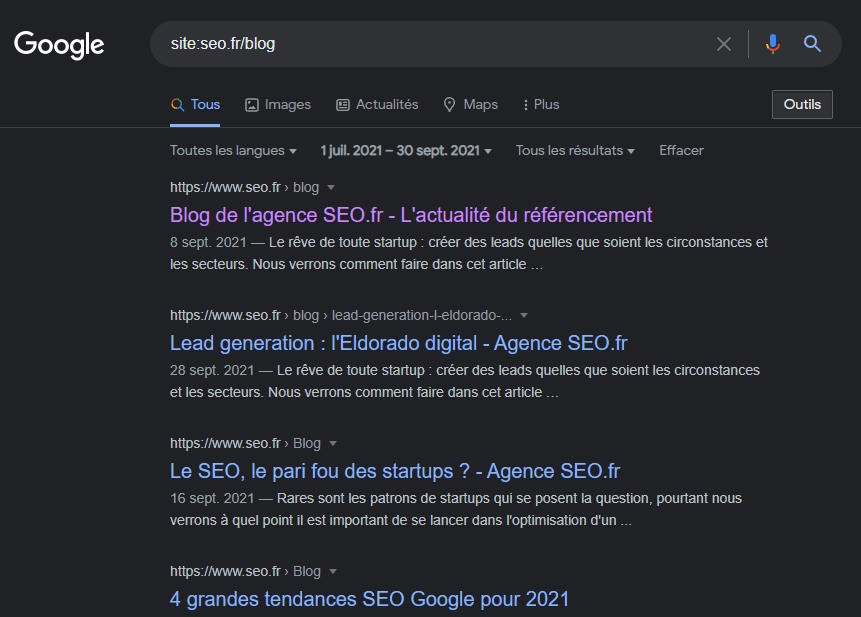Select the Tous tab
Image resolution: width=861 pixels, height=617 pixels.
tap(195, 104)
